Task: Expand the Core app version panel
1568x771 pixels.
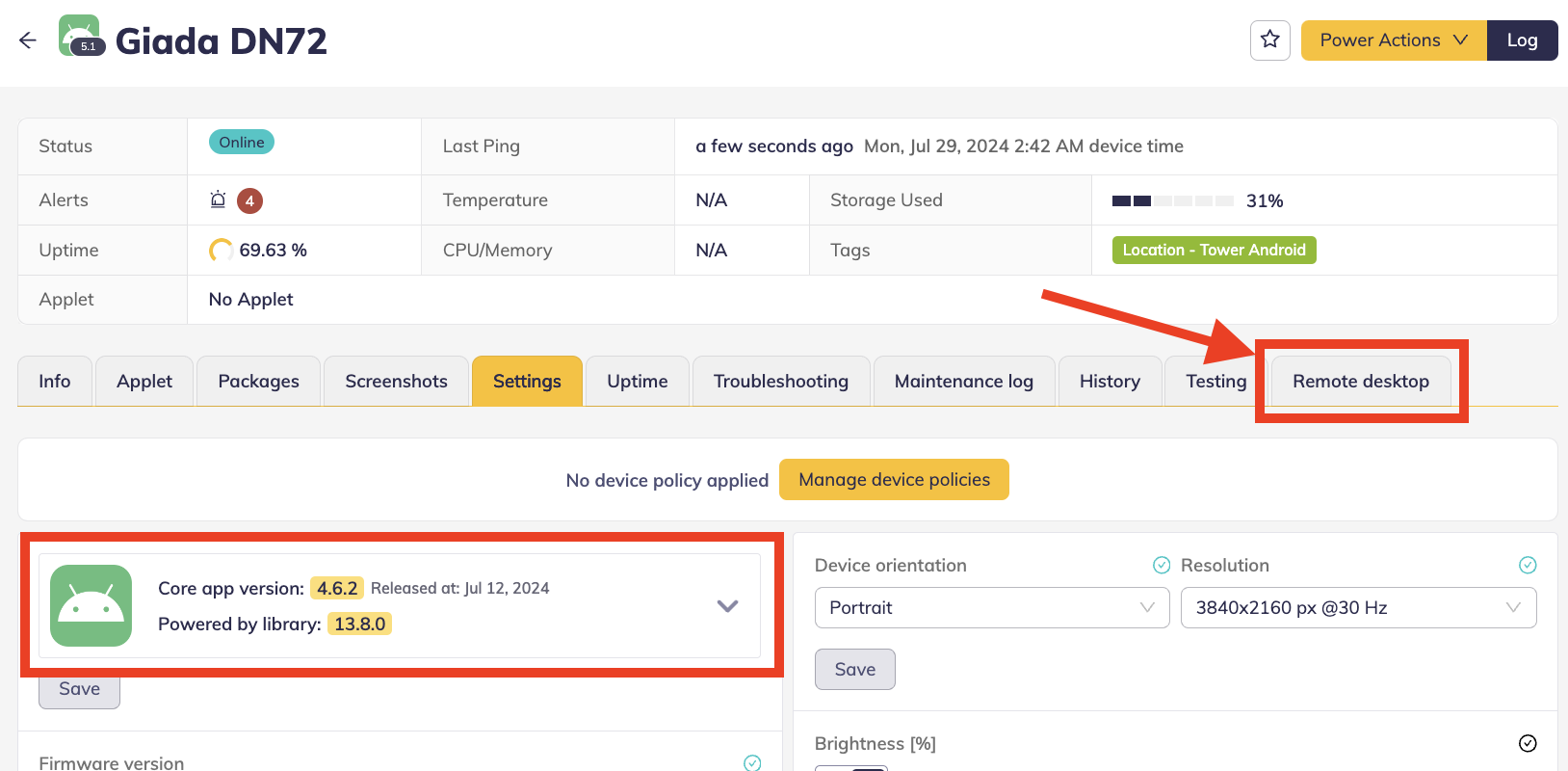Action: pyautogui.click(x=727, y=606)
